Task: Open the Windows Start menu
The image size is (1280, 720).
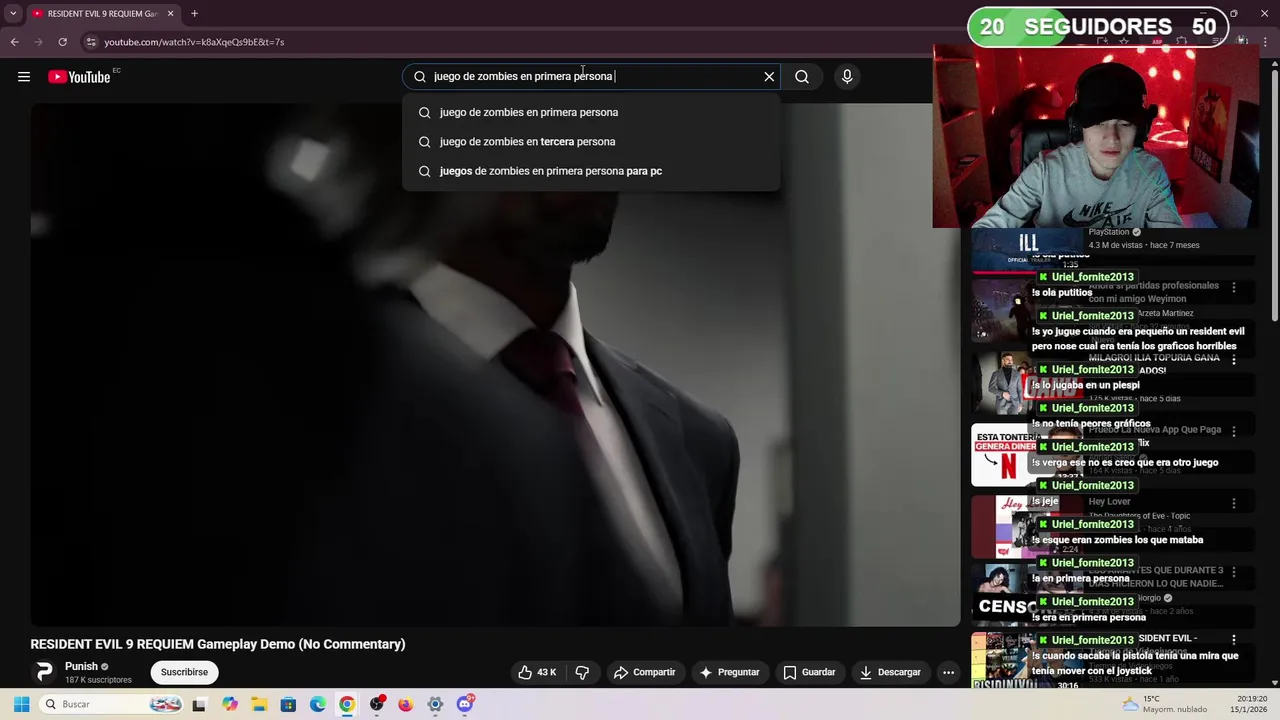Action: pyautogui.click(x=21, y=704)
